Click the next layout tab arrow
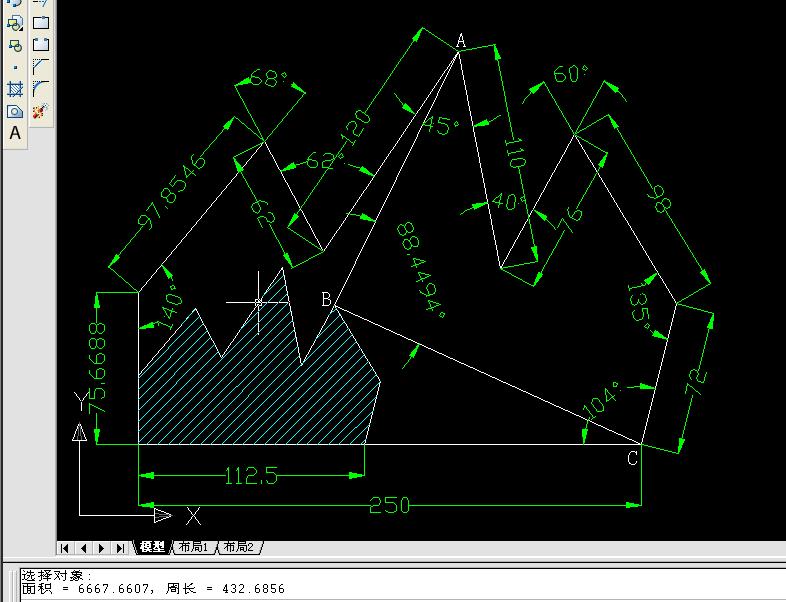 102,548
